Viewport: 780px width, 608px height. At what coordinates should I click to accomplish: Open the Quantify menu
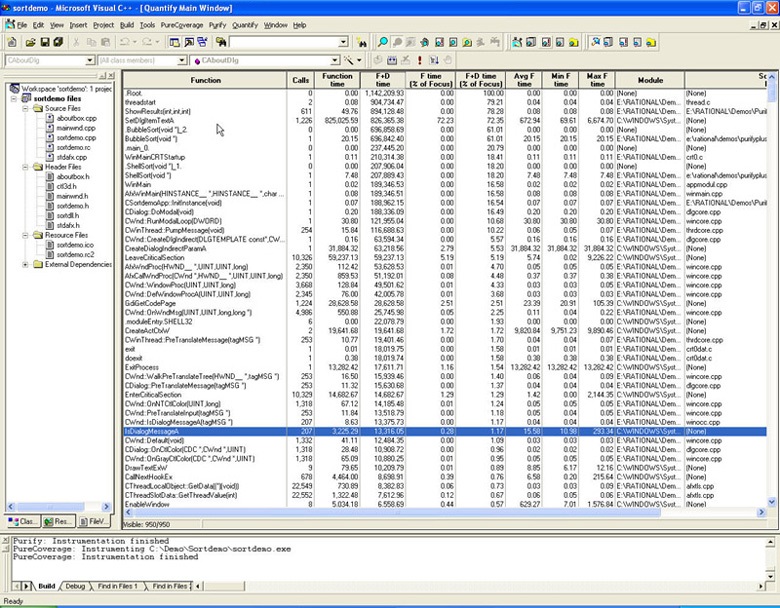click(245, 25)
